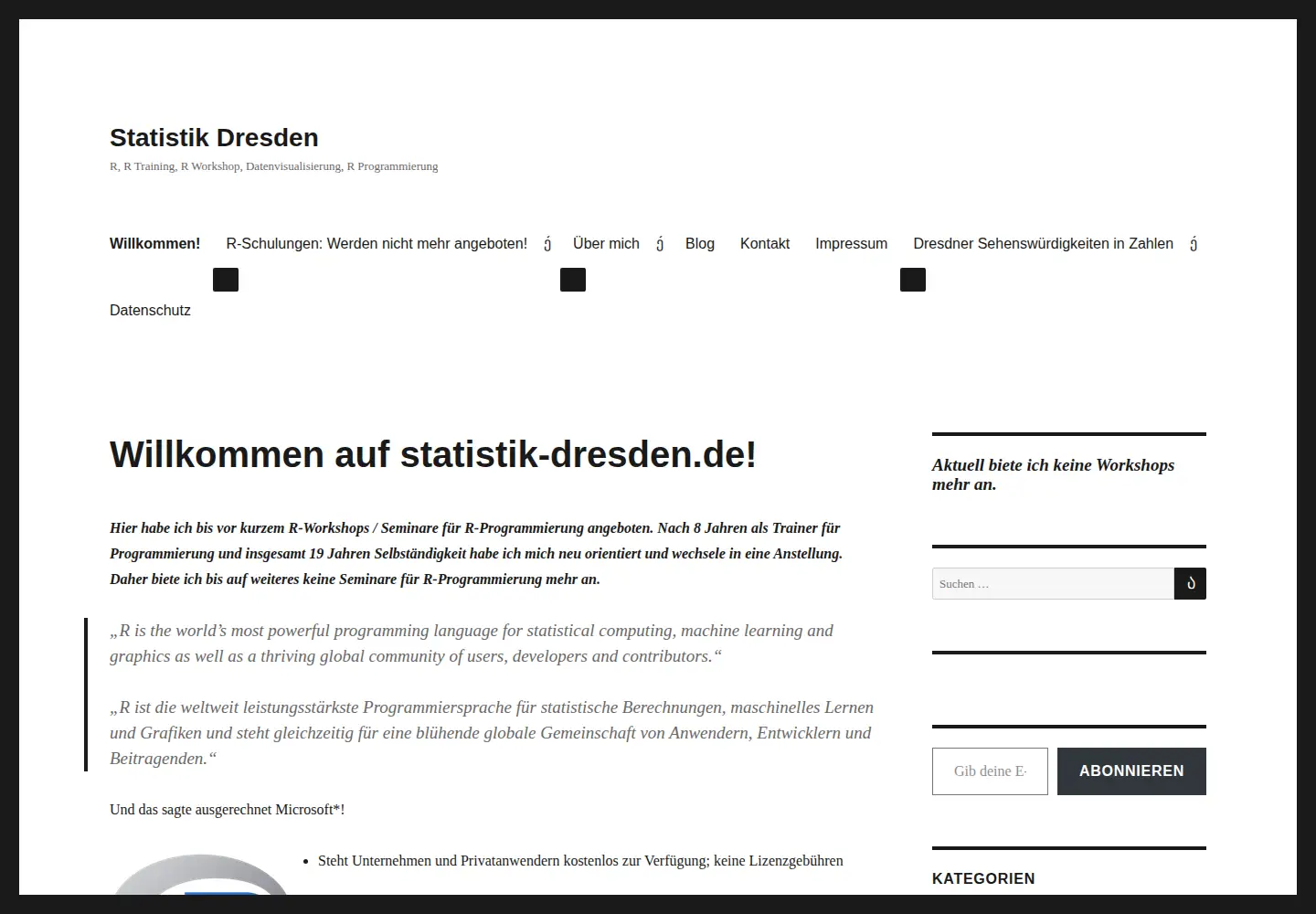Viewport: 1316px width, 914px height.
Task: Click the partially visible R logo image
Action: pyautogui.click(x=201, y=875)
